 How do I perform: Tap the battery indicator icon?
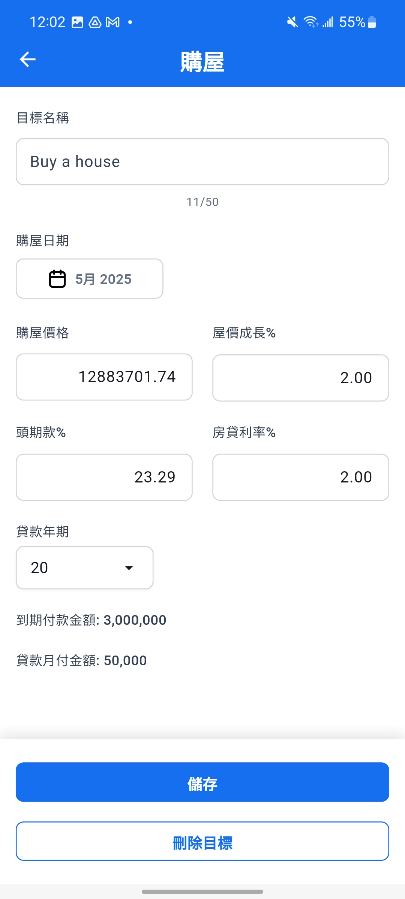click(372, 22)
